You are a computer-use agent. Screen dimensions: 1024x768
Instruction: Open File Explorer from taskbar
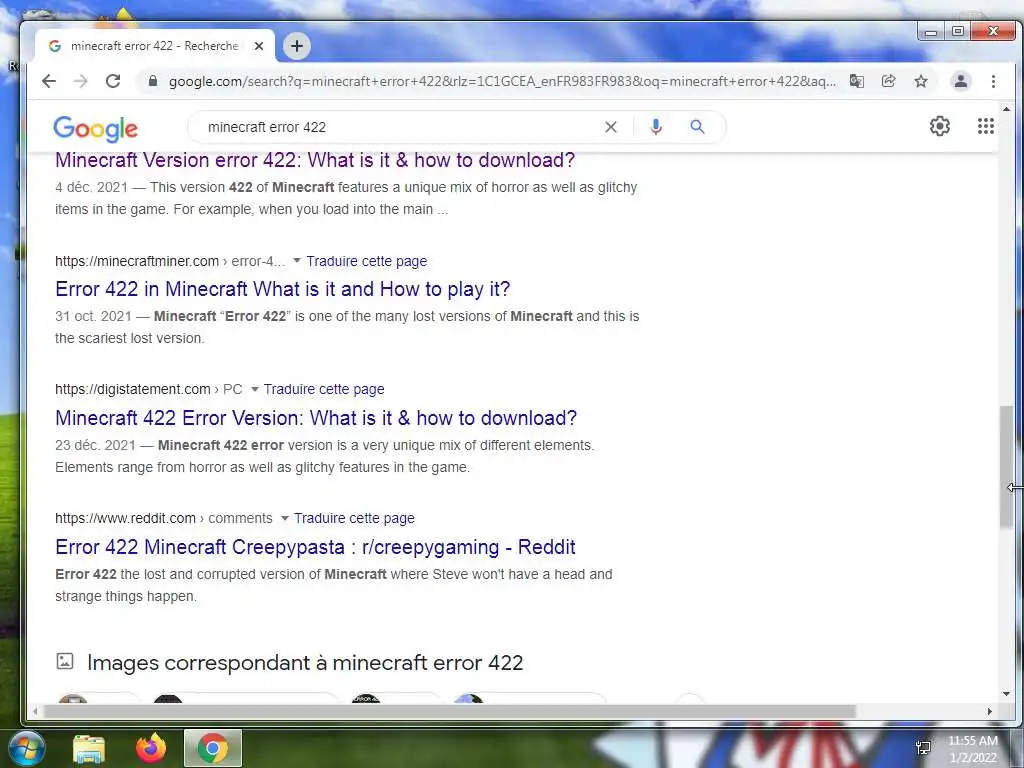[x=89, y=749]
